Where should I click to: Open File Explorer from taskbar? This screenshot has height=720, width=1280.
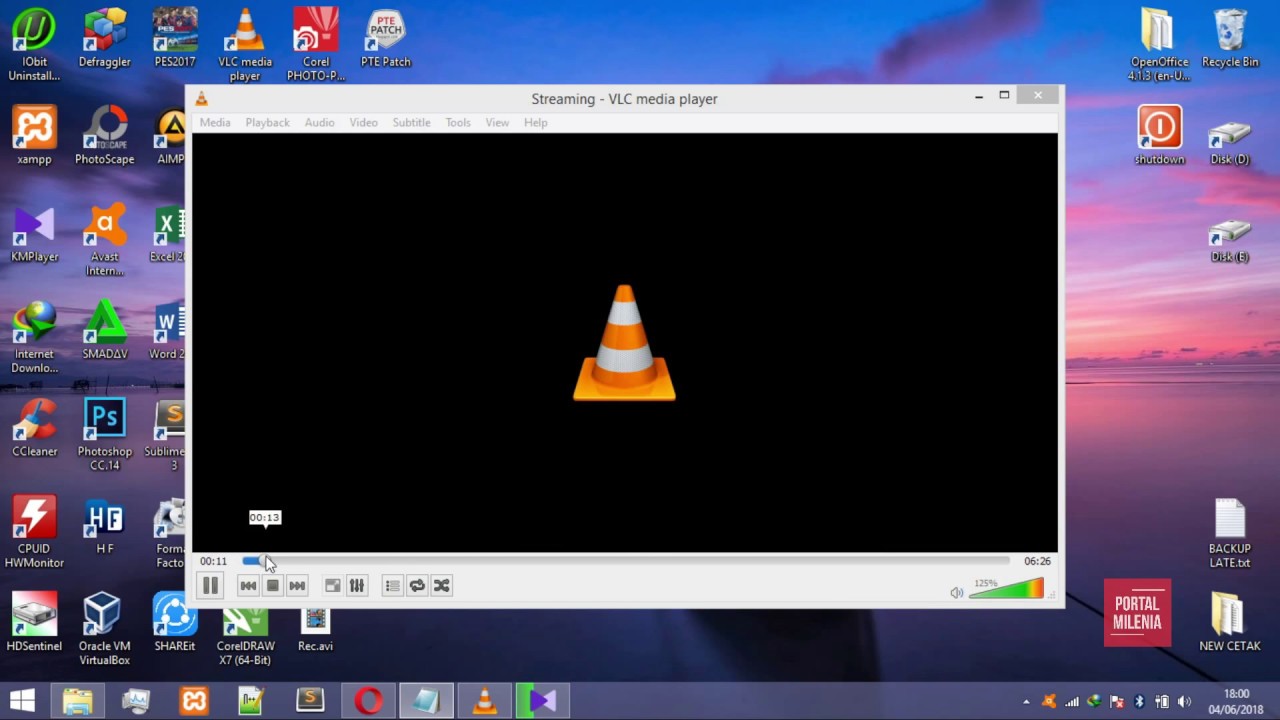tap(77, 701)
